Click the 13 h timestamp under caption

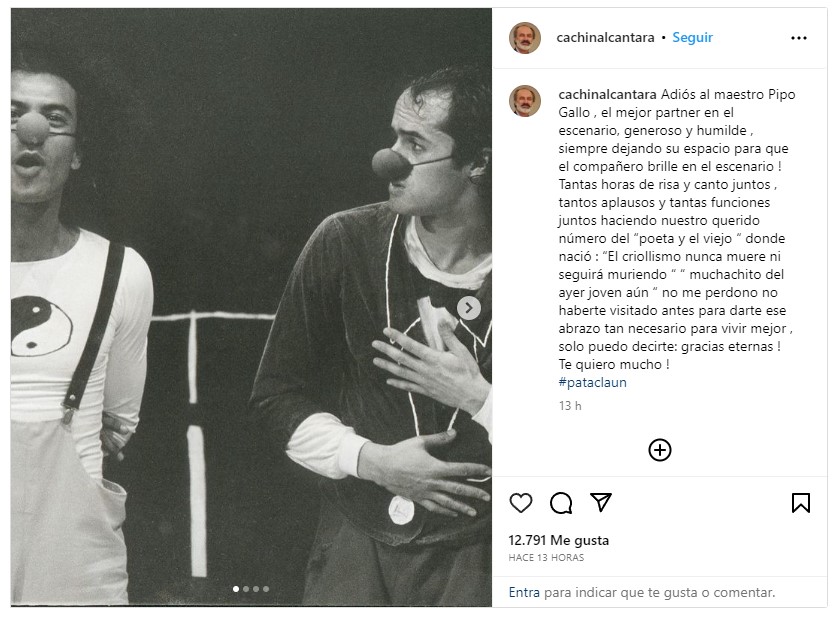[570, 406]
